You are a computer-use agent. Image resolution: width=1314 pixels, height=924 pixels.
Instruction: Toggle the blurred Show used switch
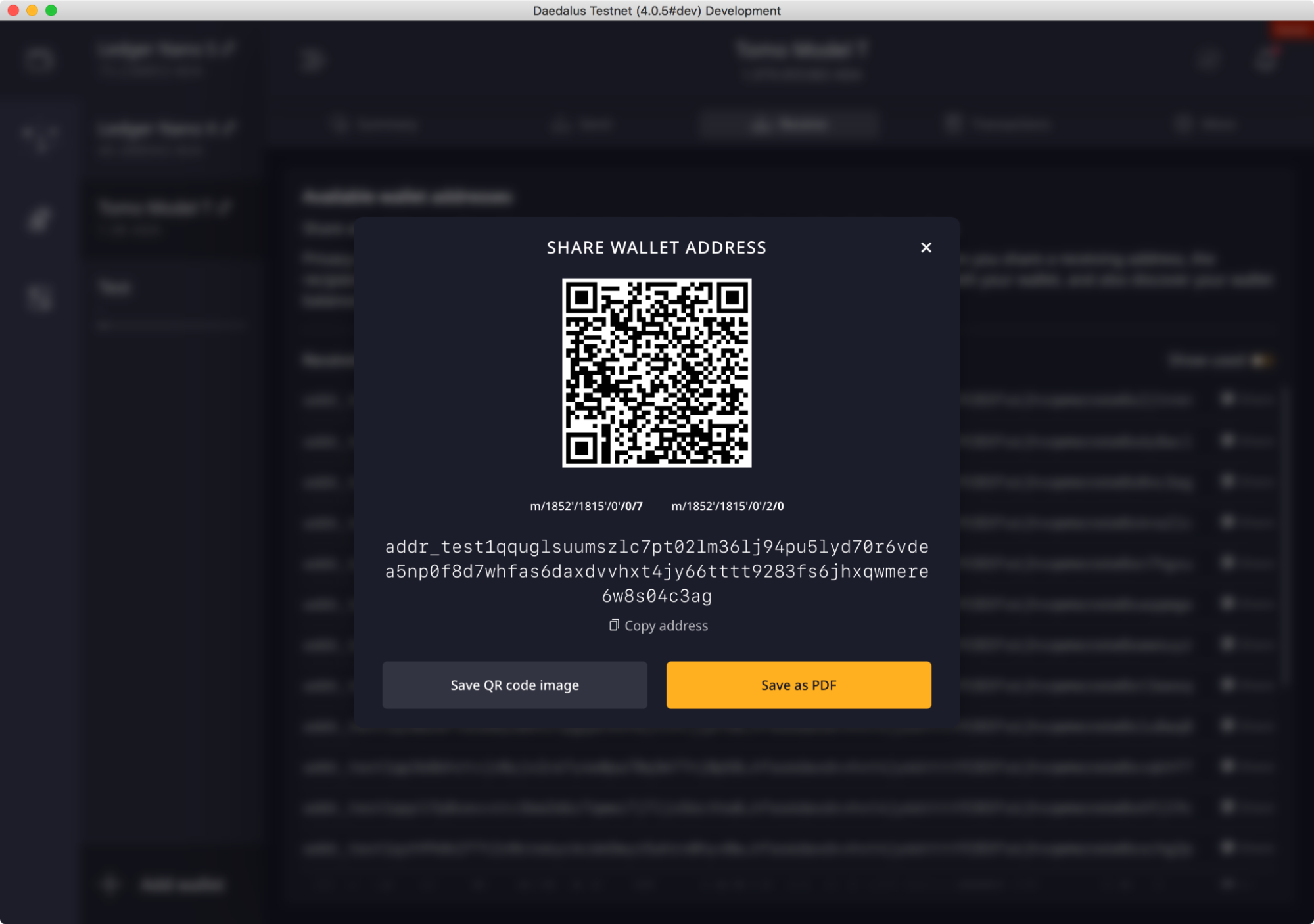point(1261,360)
